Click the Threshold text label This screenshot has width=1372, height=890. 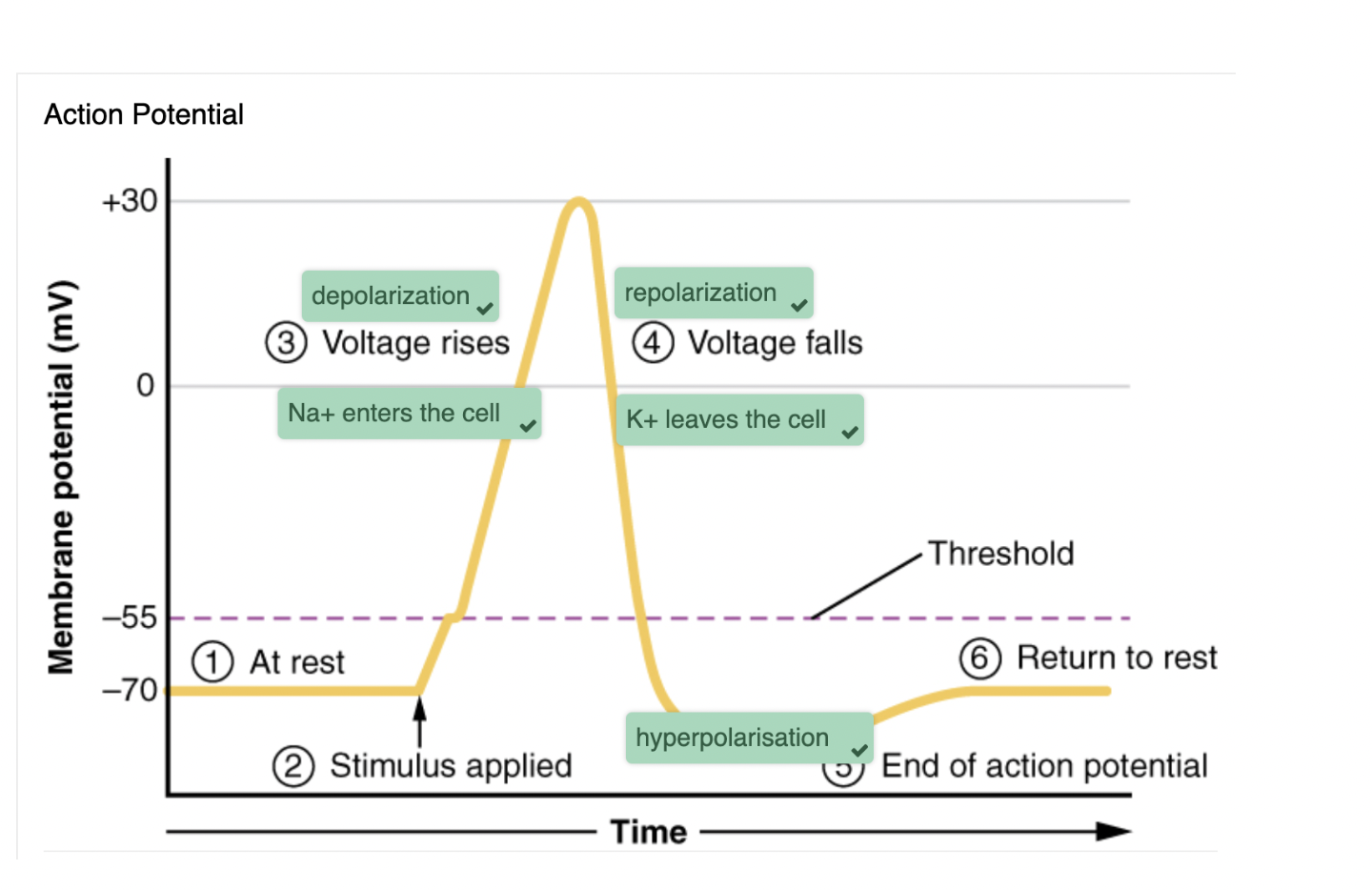(1001, 554)
